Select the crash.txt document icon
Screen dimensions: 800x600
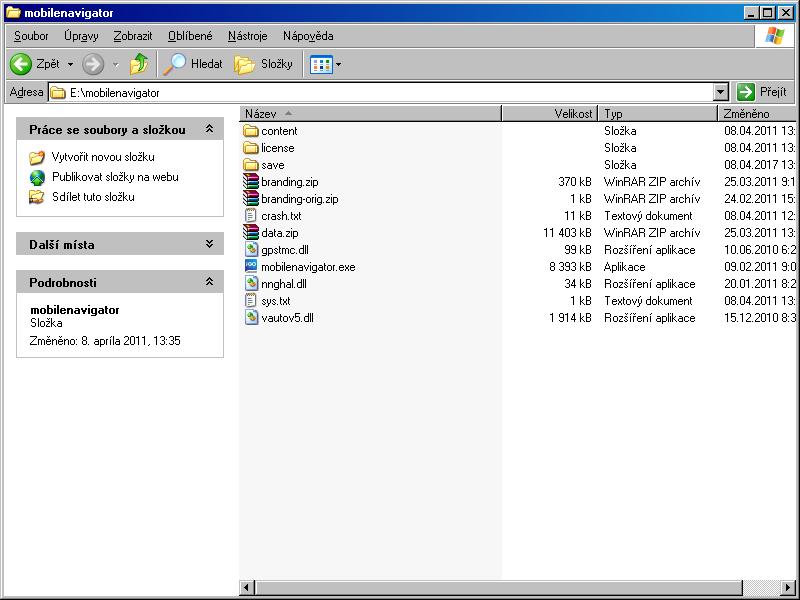coord(251,216)
